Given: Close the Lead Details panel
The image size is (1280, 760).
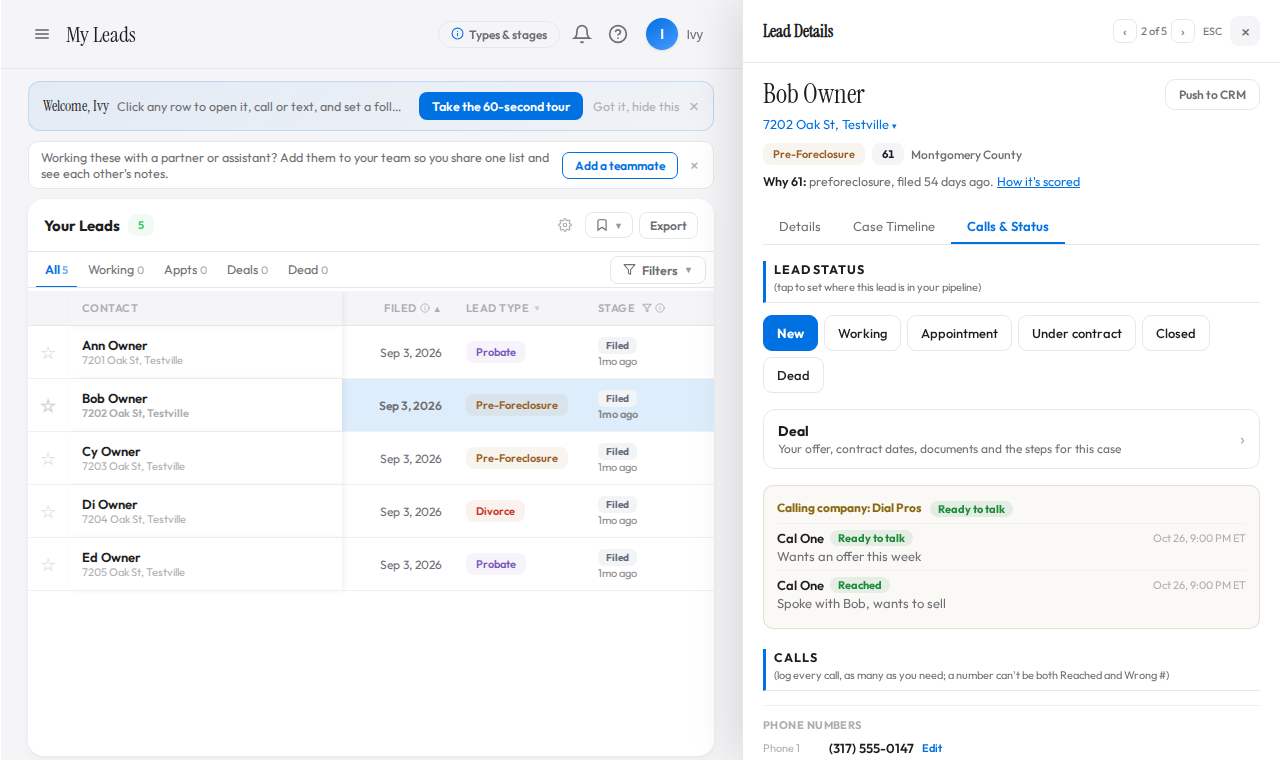Looking at the screenshot, I should click(x=1245, y=31).
